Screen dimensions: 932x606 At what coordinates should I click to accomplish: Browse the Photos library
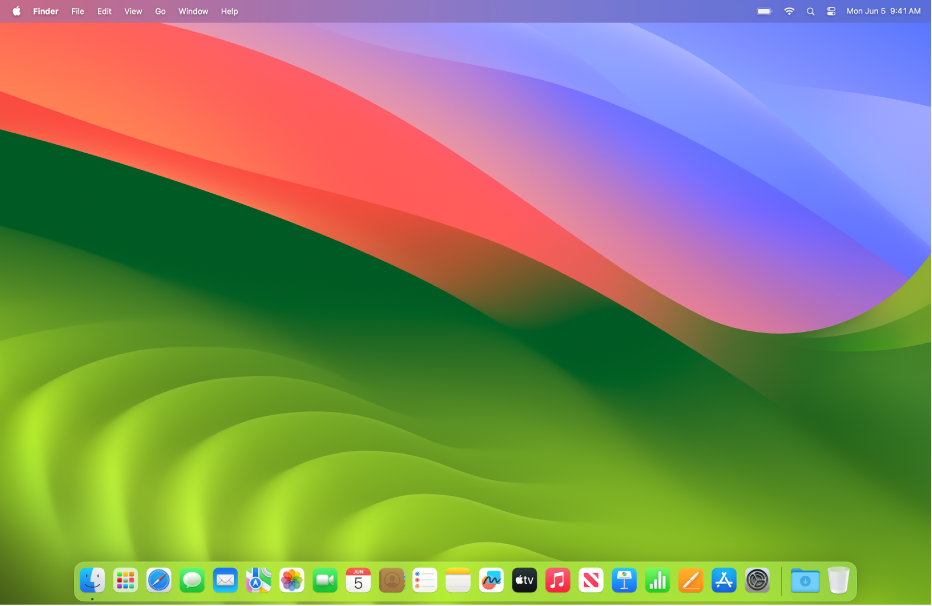pos(290,580)
